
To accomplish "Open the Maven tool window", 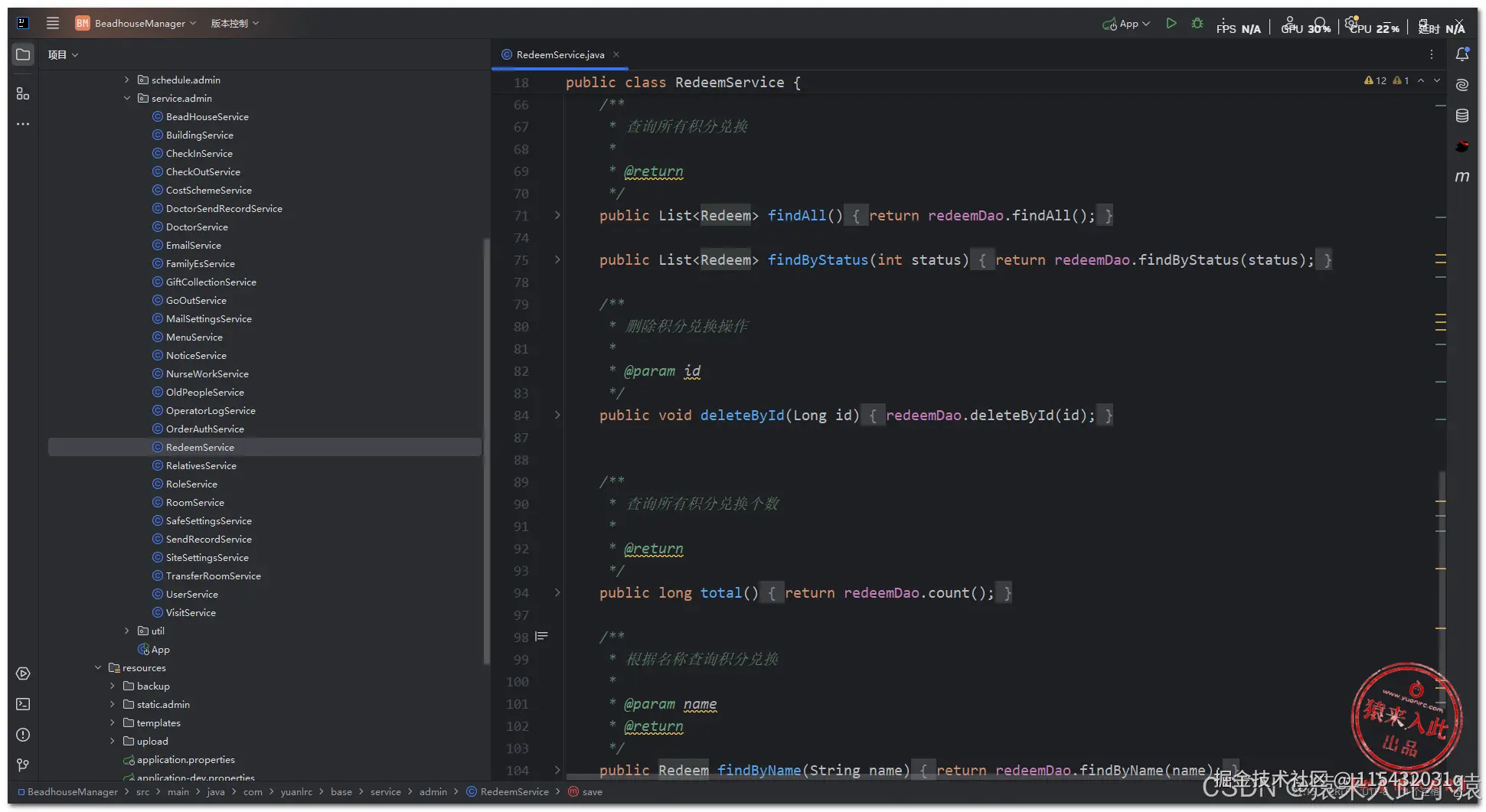I will (x=1462, y=177).
